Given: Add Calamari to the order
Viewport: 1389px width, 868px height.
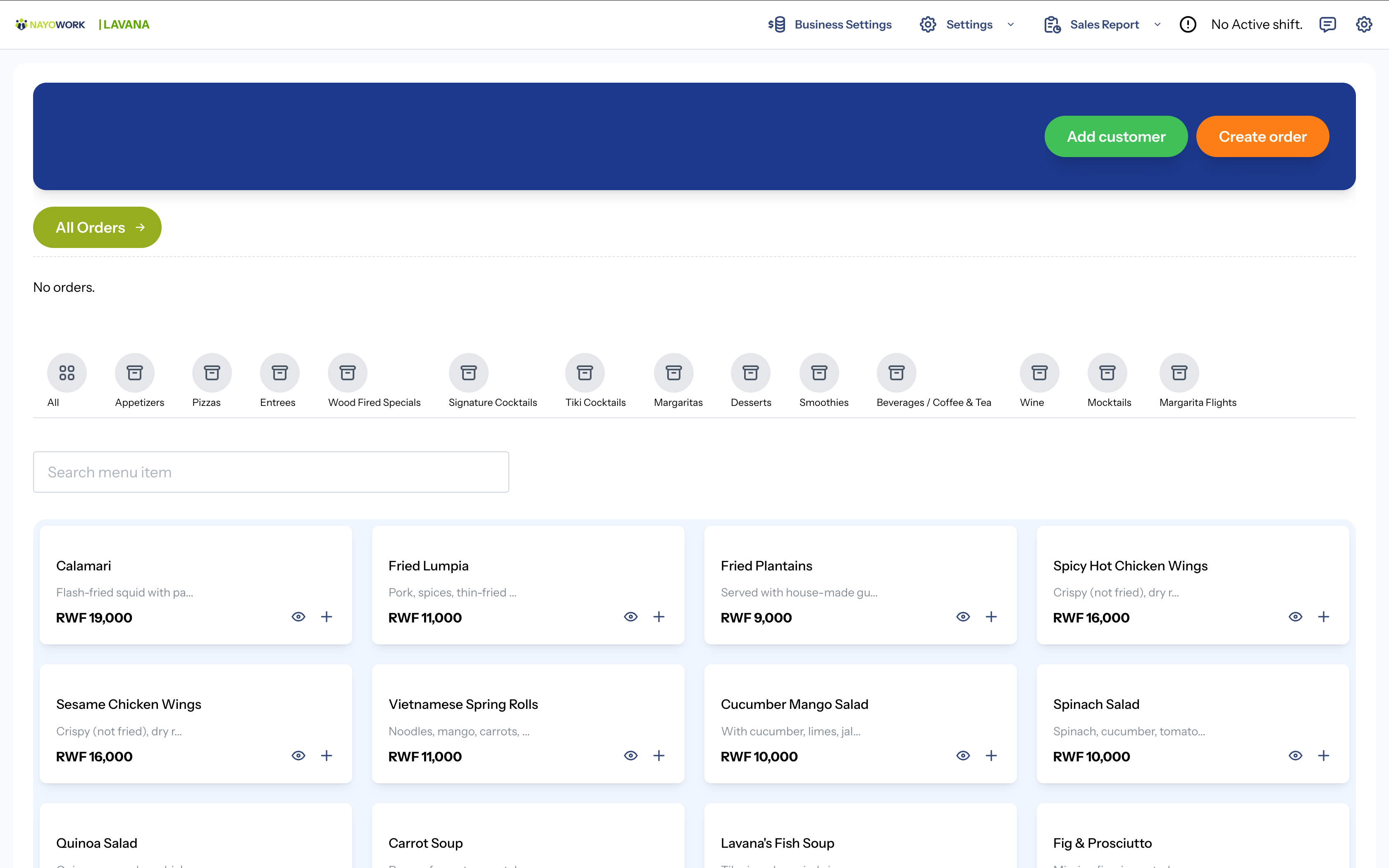Looking at the screenshot, I should [x=327, y=617].
